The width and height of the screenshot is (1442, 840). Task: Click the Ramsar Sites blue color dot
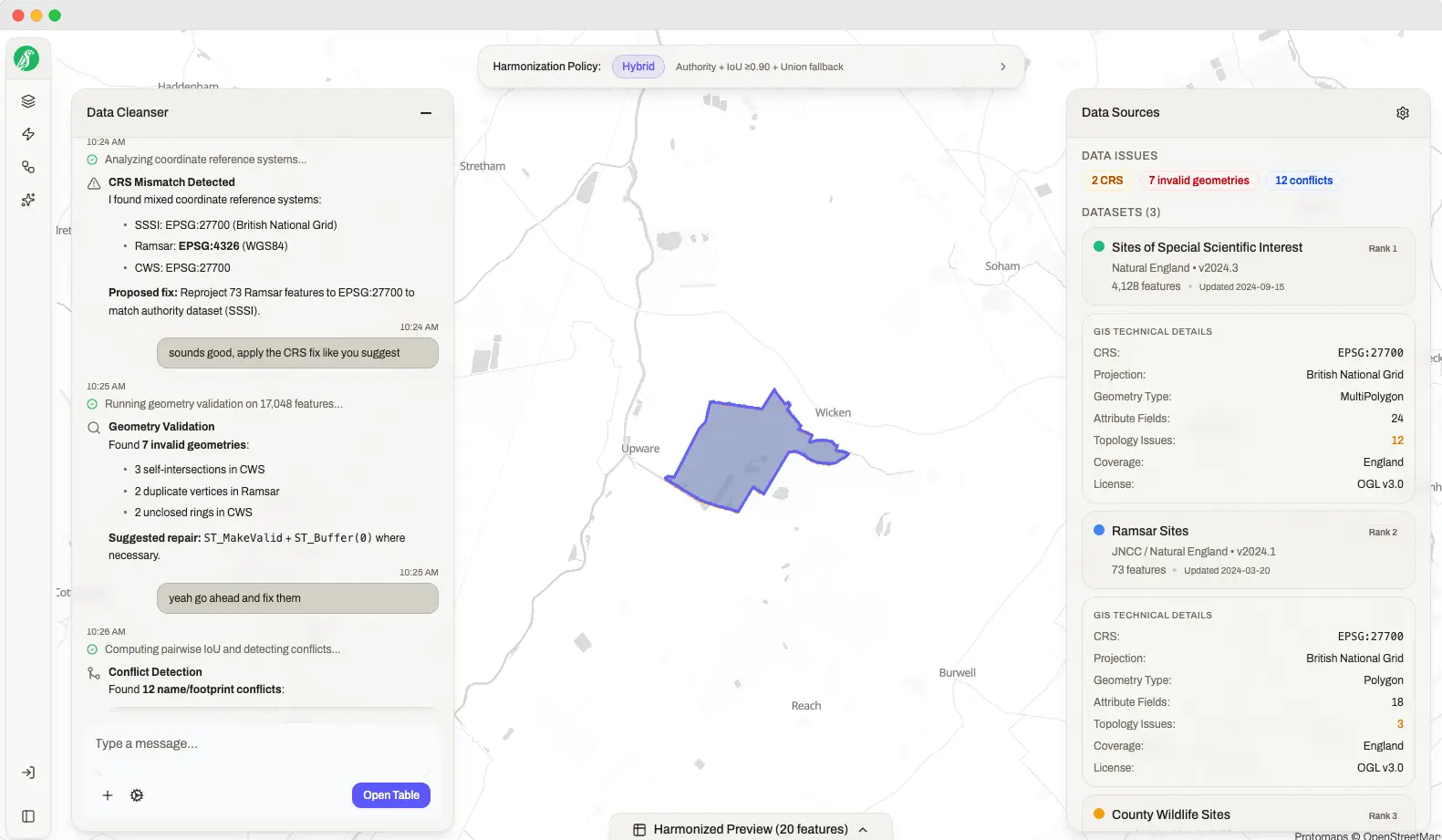1099,530
